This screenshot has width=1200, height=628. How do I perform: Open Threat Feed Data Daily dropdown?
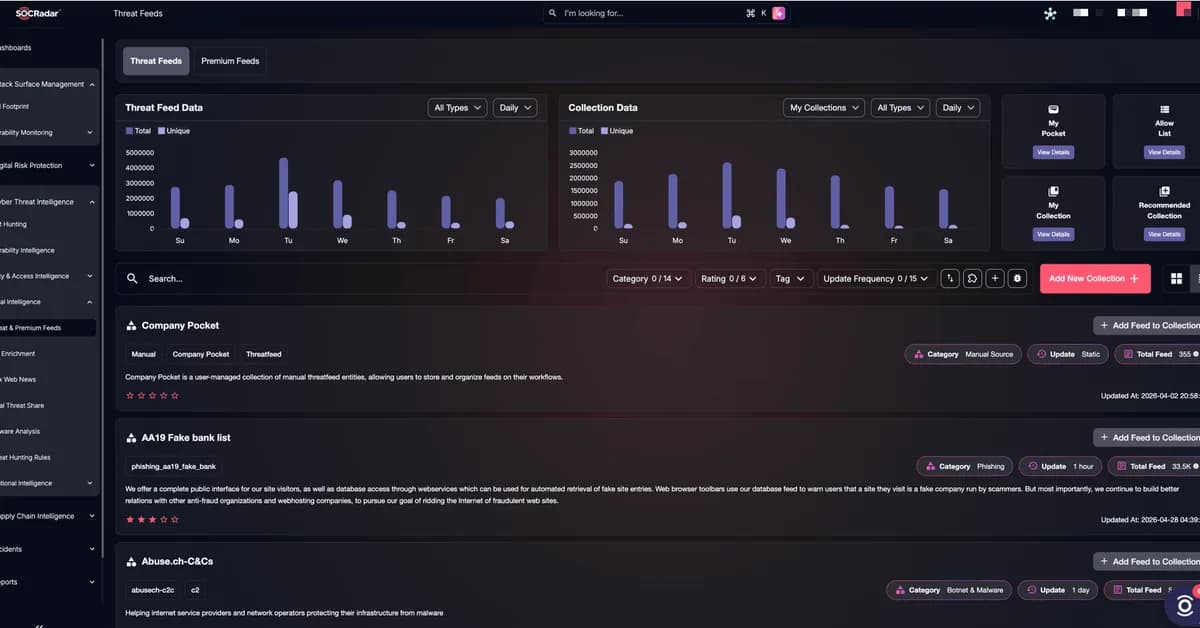click(x=515, y=108)
